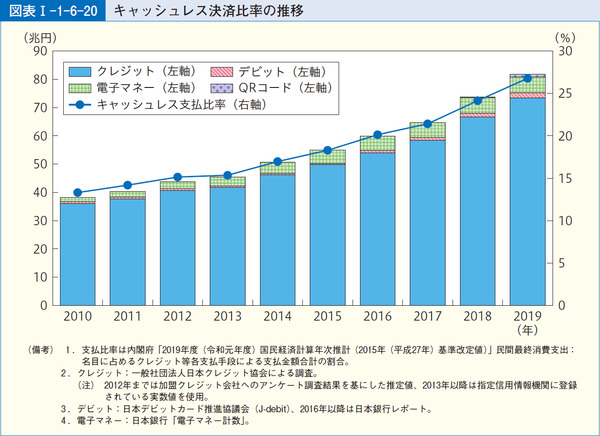Image resolution: width=600 pixels, height=436 pixels.
Task: Click the blue credit bar for 2015
Action: (x=327, y=234)
